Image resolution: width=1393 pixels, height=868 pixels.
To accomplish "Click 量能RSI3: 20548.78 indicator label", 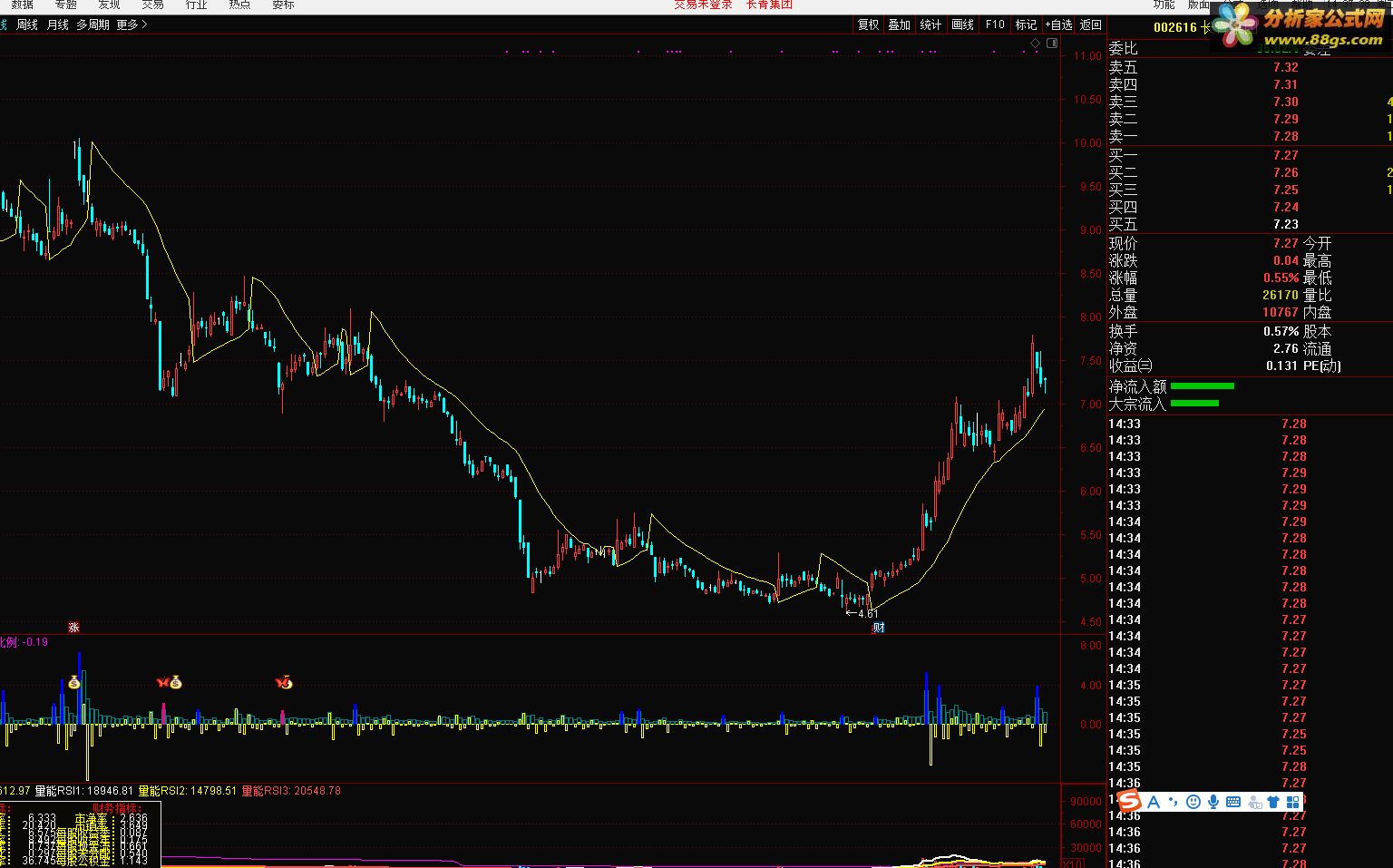I will (x=291, y=791).
